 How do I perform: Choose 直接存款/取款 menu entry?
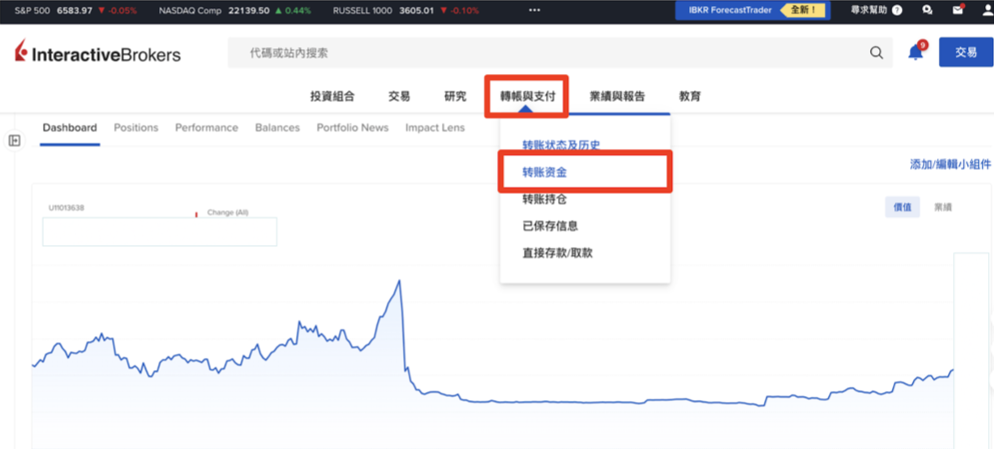point(557,253)
